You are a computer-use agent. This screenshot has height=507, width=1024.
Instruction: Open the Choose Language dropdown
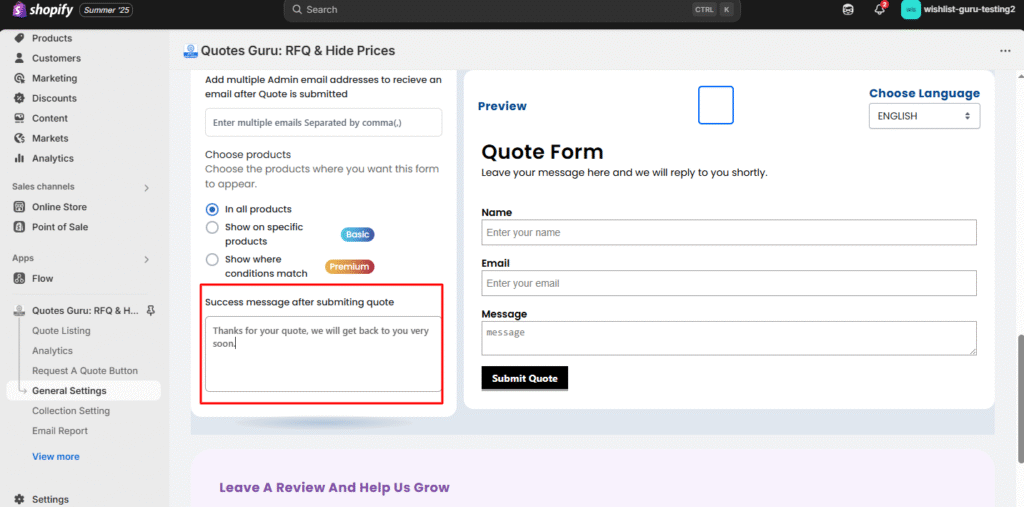pos(924,116)
